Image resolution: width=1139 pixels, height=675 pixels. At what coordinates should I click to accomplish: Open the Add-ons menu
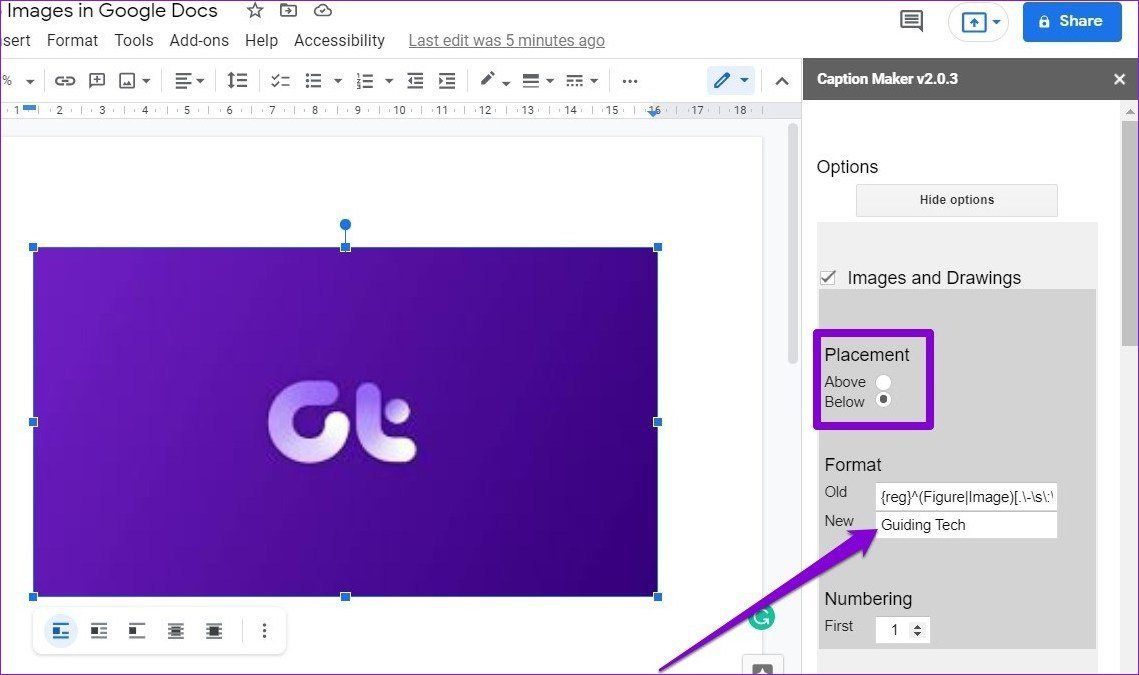point(199,41)
